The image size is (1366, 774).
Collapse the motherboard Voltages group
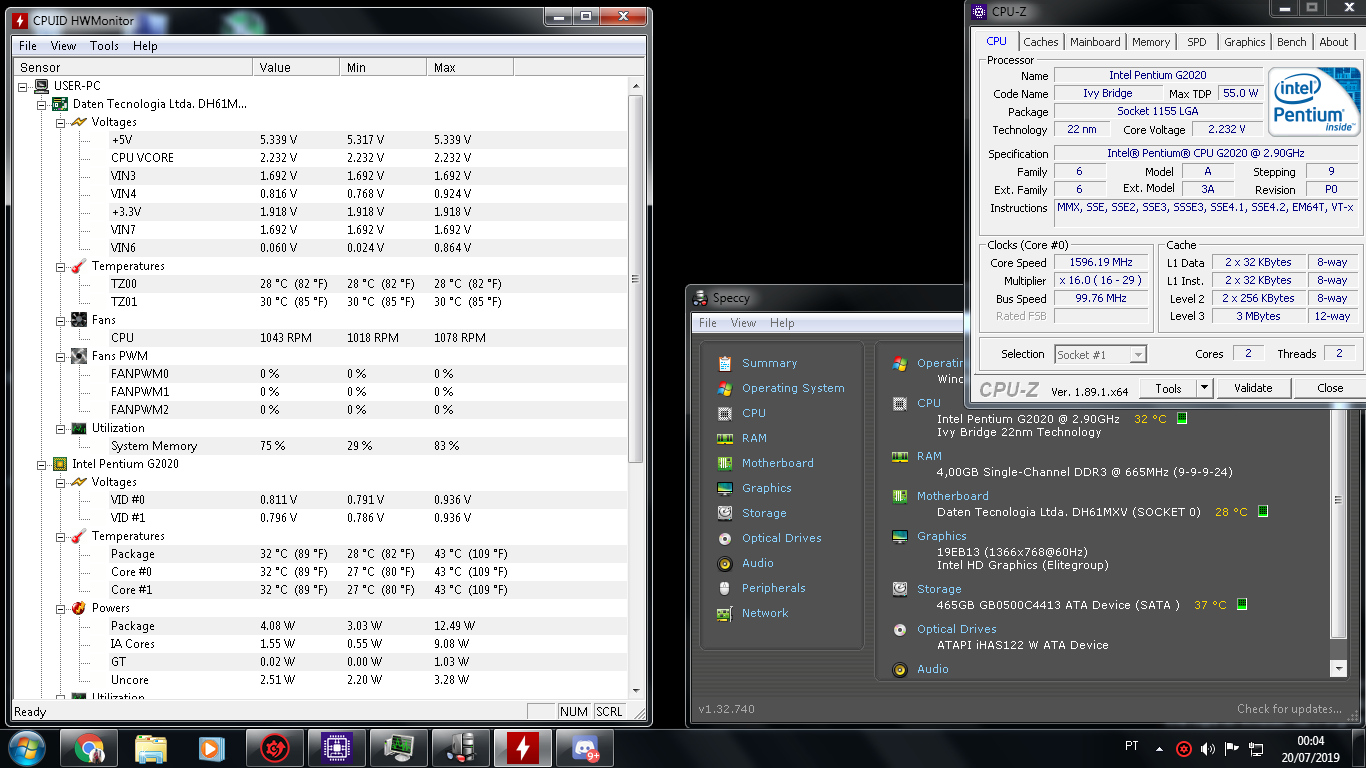[60, 122]
